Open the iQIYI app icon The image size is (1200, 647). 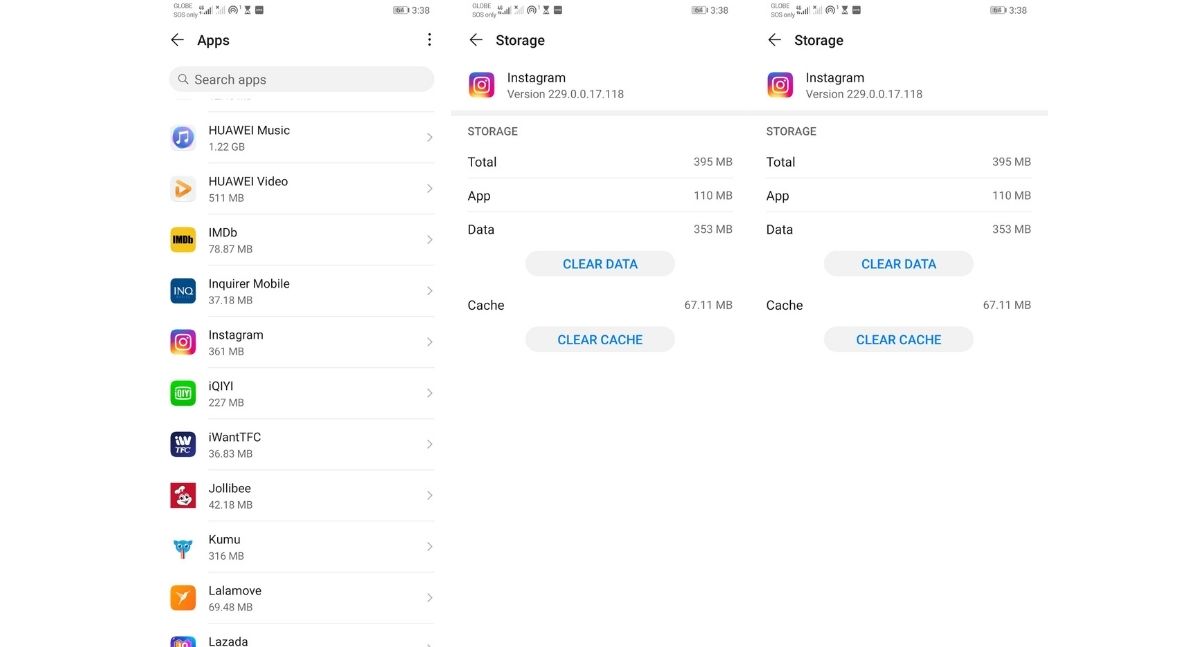tap(182, 393)
